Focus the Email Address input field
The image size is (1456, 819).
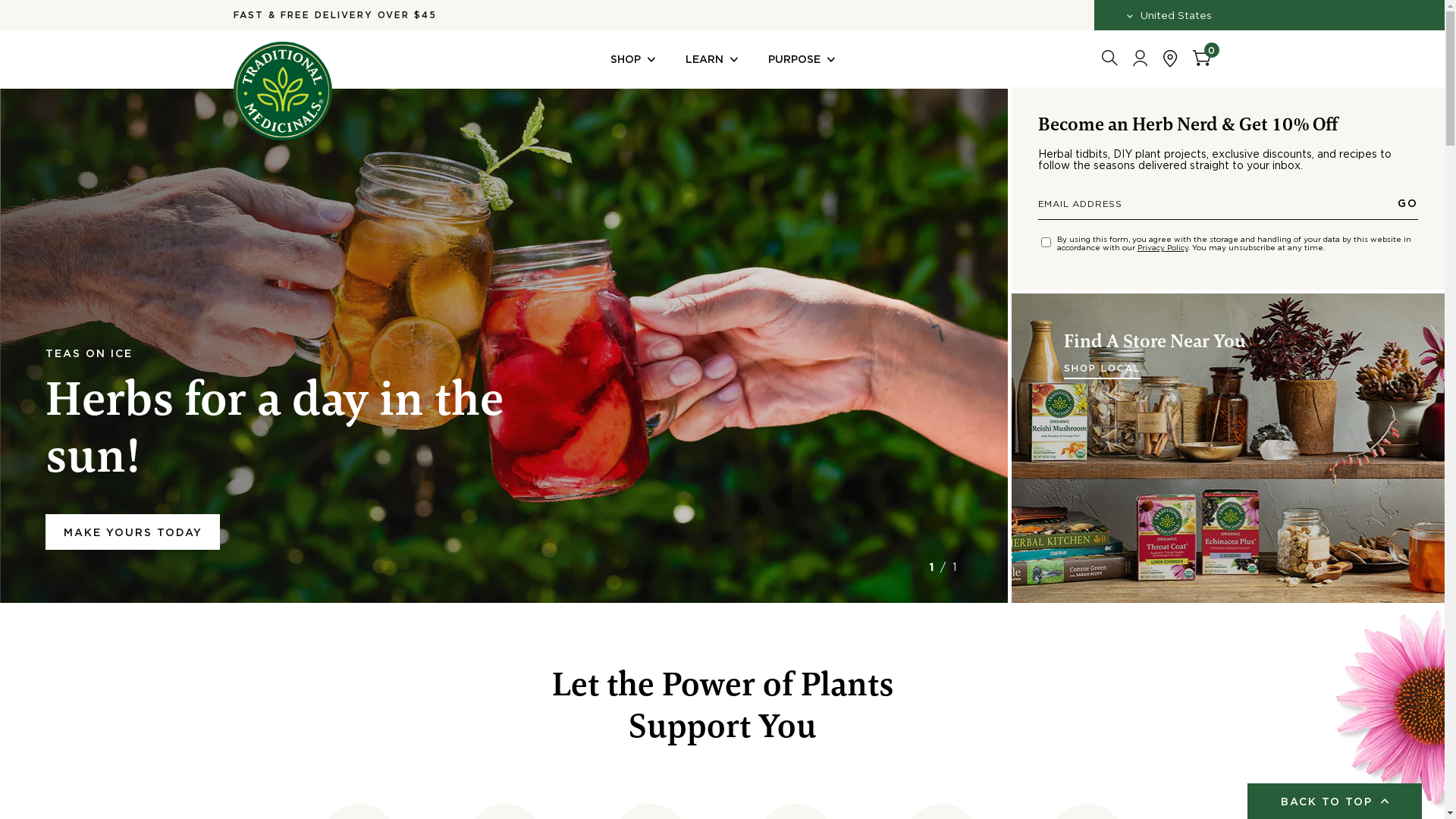click(x=1213, y=204)
